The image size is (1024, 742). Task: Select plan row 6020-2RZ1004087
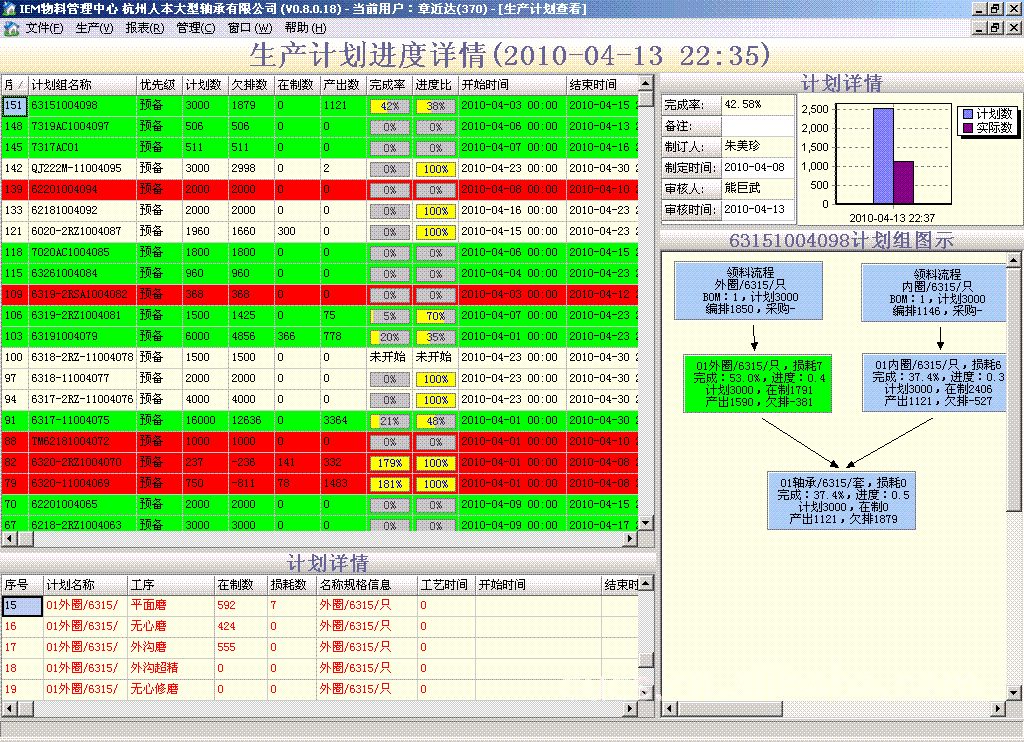coord(319,231)
